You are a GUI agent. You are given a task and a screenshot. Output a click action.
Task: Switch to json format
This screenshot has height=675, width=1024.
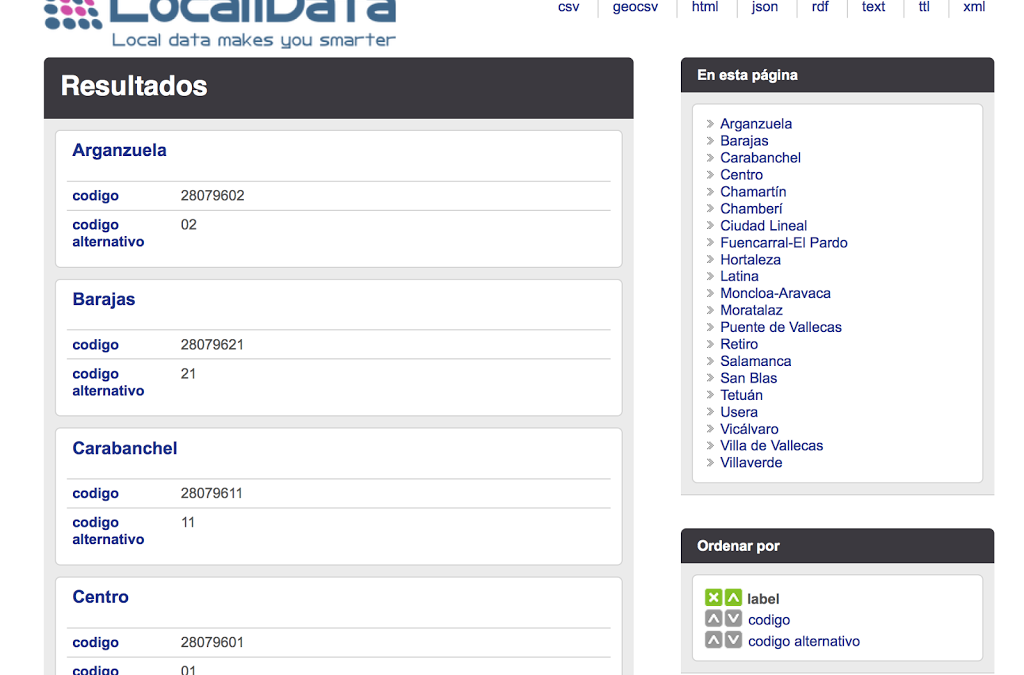[x=764, y=7]
